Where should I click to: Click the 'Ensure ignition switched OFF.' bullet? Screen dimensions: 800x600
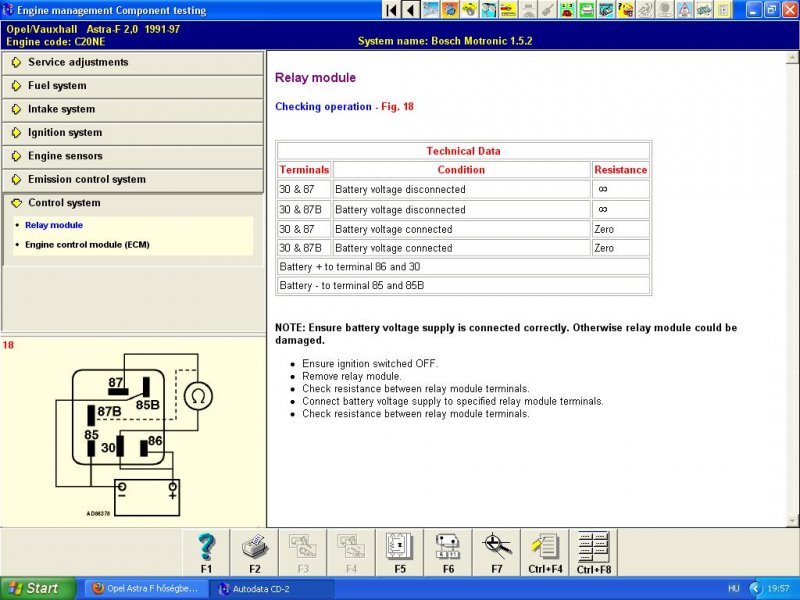370,364
